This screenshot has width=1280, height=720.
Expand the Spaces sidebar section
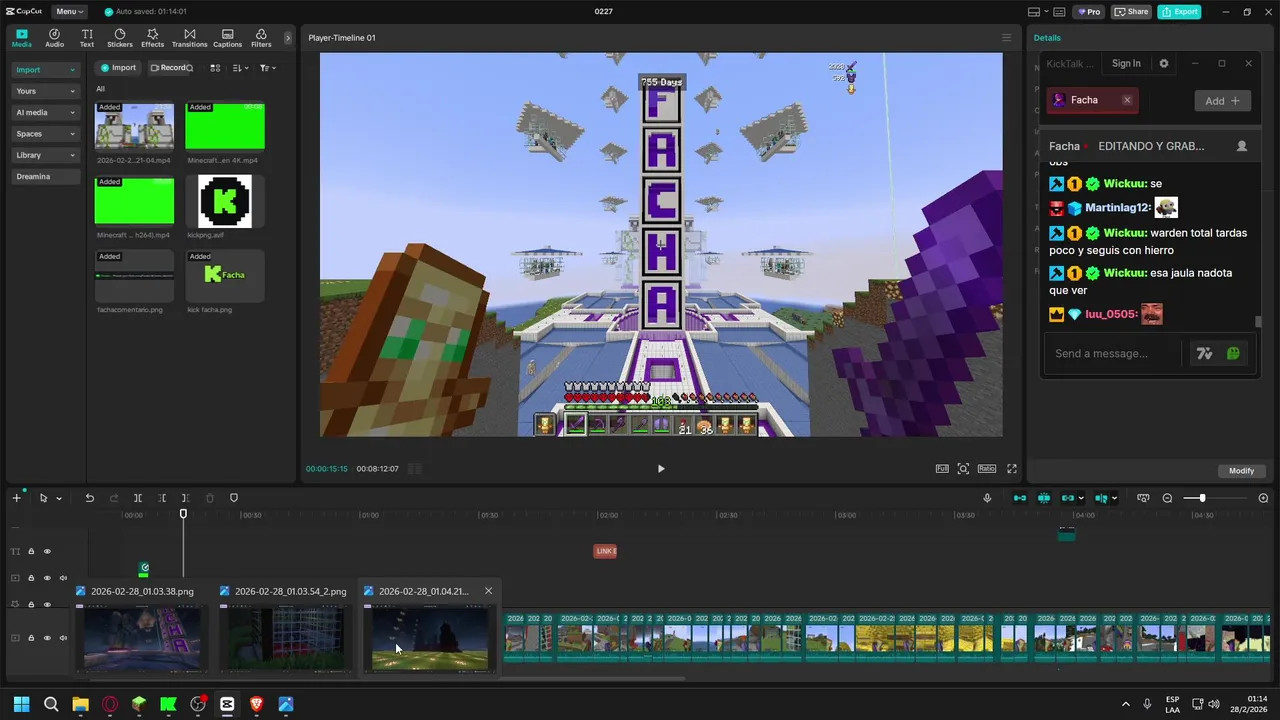45,134
